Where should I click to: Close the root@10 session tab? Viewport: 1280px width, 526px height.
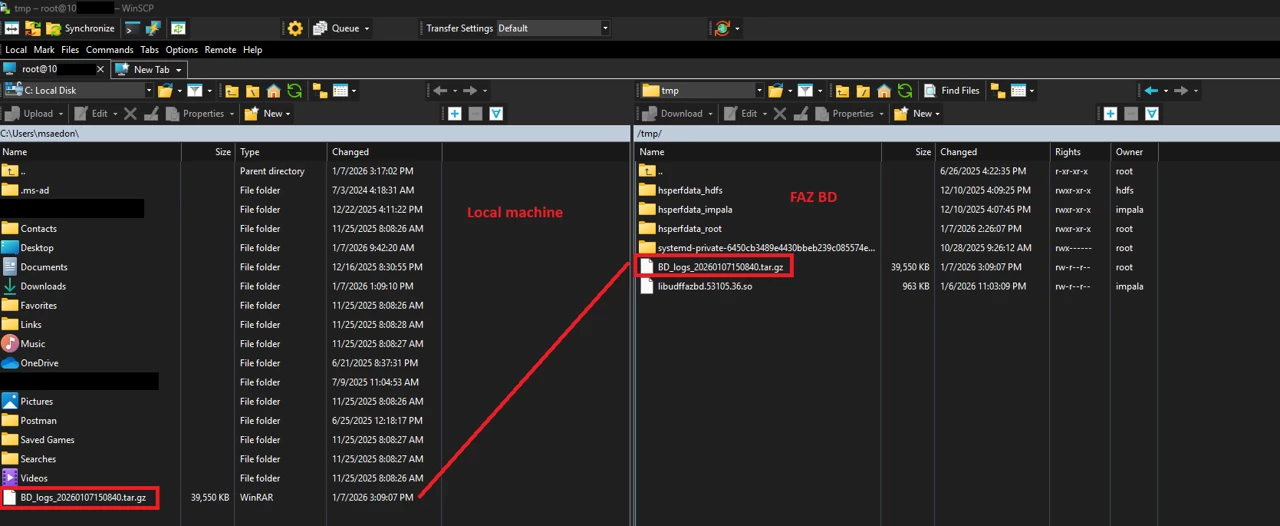coord(100,69)
